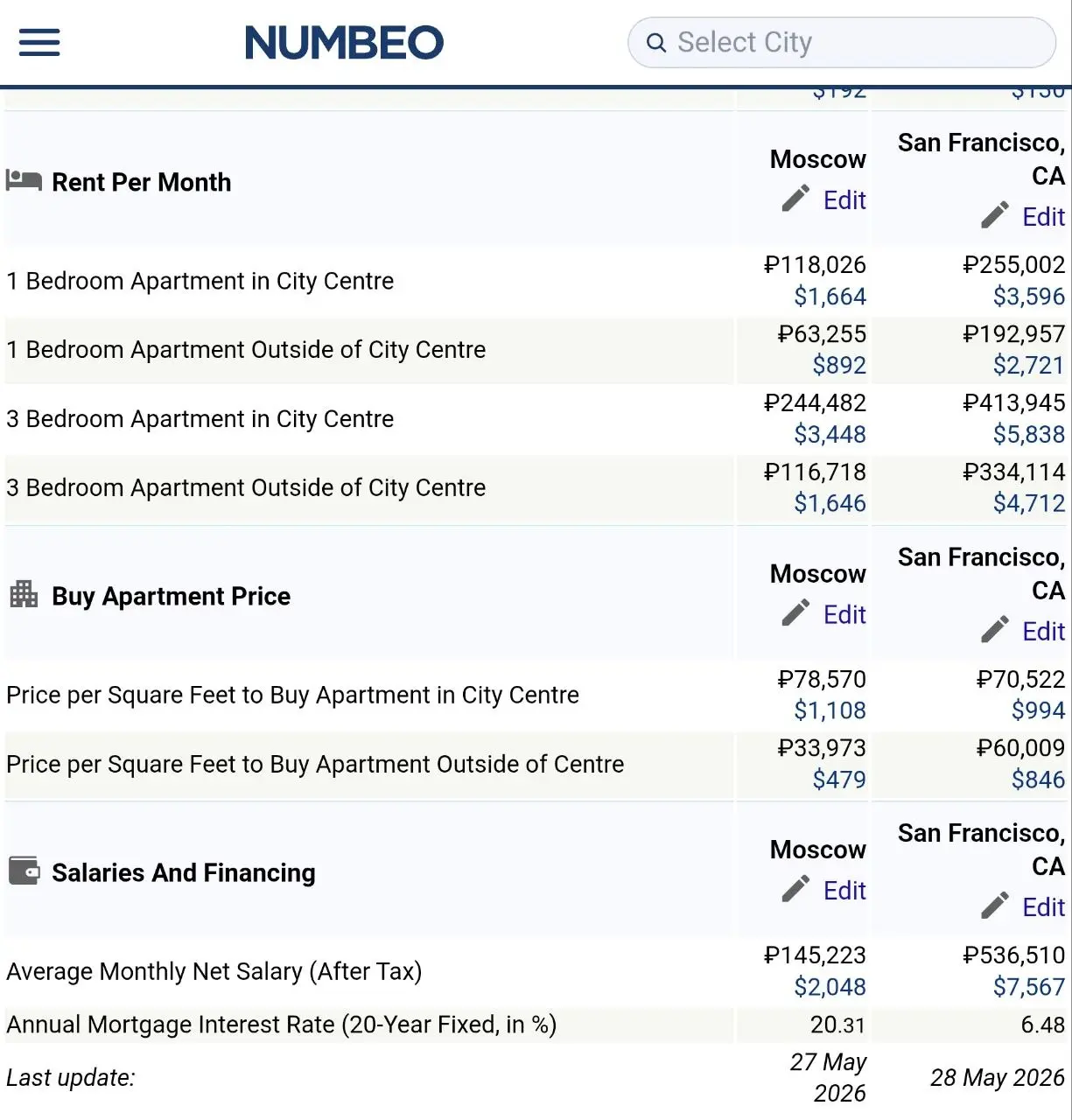
Task: Click the NUMBEO logo
Action: pyautogui.click(x=344, y=42)
